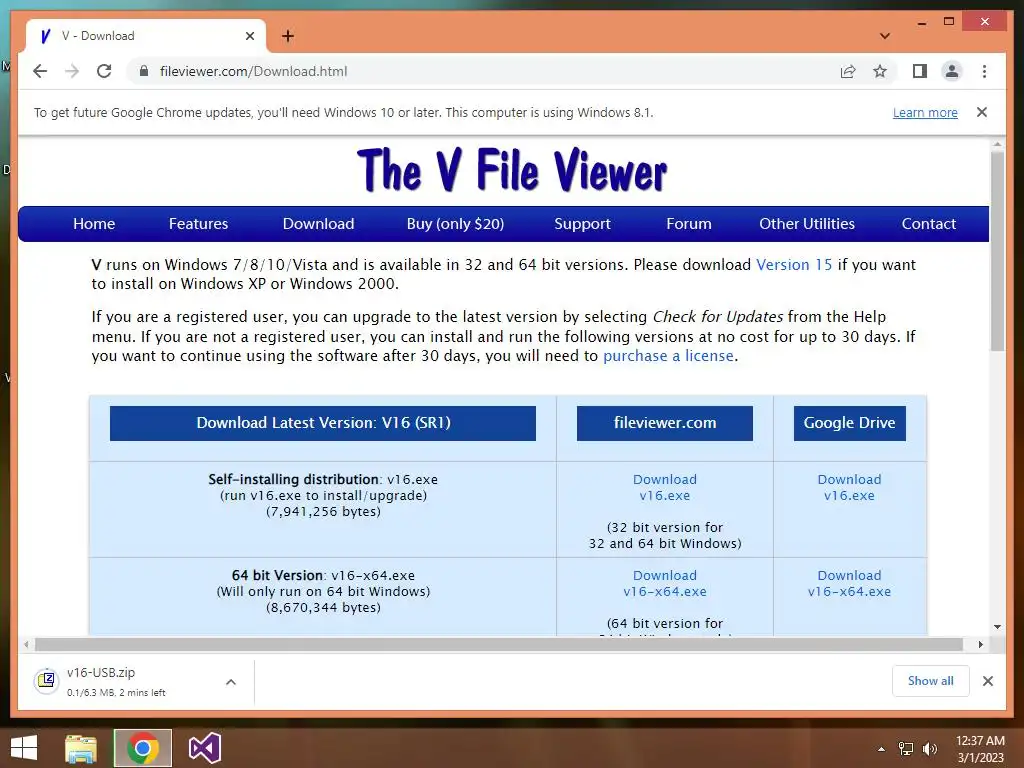Image resolution: width=1024 pixels, height=768 pixels.
Task: Open the Download menu item
Action: point(319,224)
